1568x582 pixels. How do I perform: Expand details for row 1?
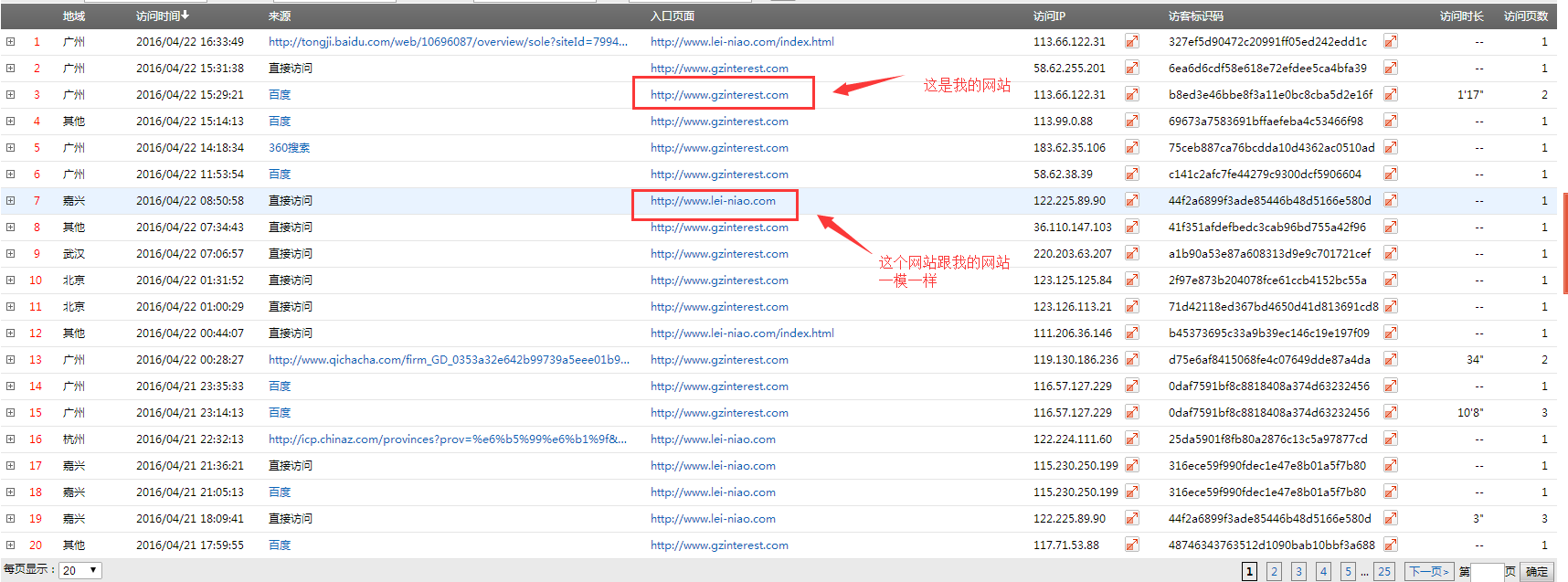pos(10,41)
